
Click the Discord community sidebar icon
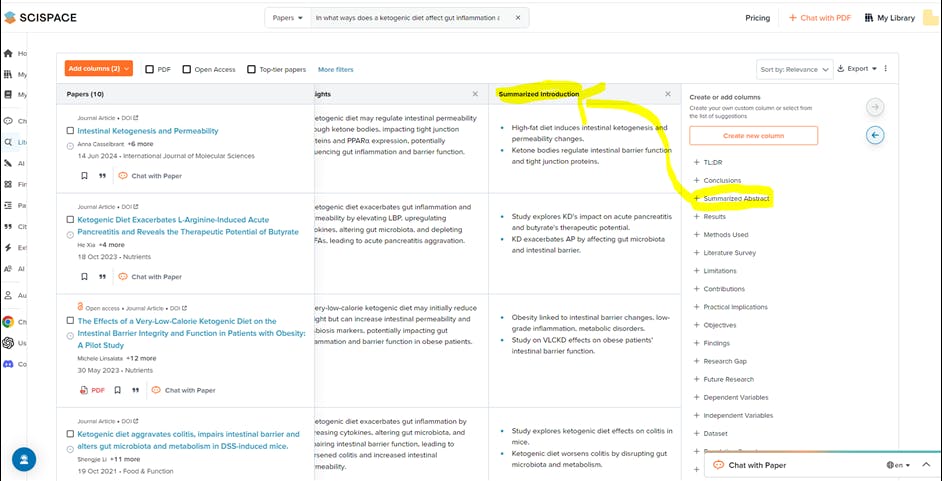8,364
